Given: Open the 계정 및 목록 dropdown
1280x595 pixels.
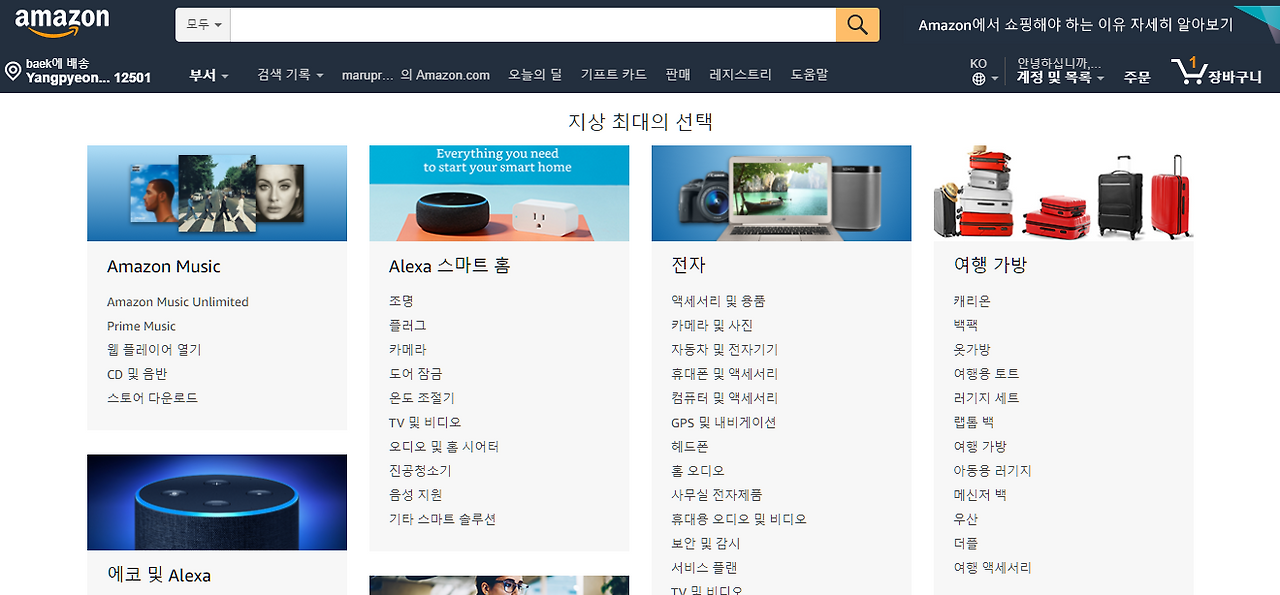Looking at the screenshot, I should pos(1060,77).
